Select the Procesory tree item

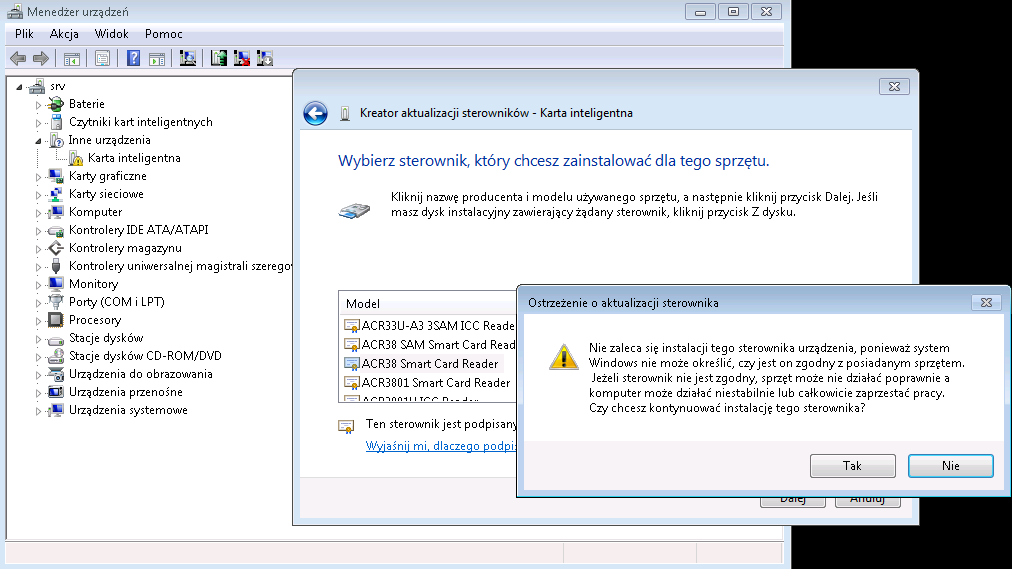coord(95,320)
